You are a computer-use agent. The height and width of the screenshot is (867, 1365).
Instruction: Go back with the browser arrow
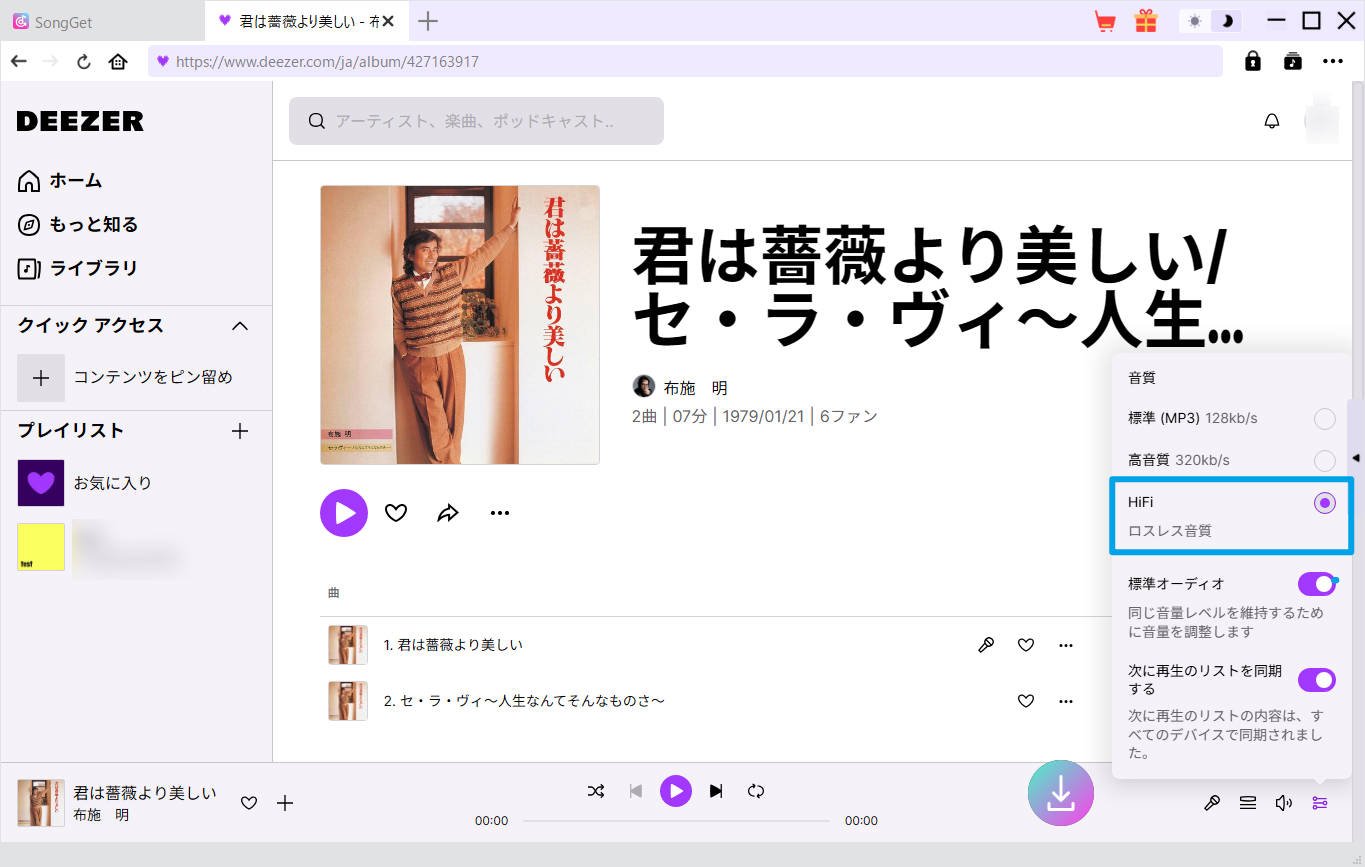tap(19, 61)
